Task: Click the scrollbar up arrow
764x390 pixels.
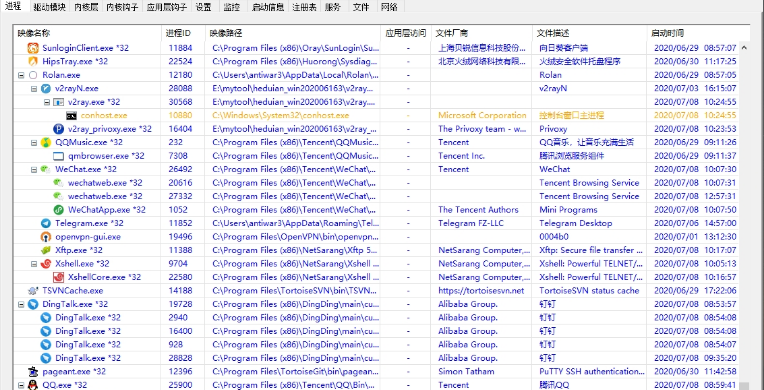Action: pos(744,47)
